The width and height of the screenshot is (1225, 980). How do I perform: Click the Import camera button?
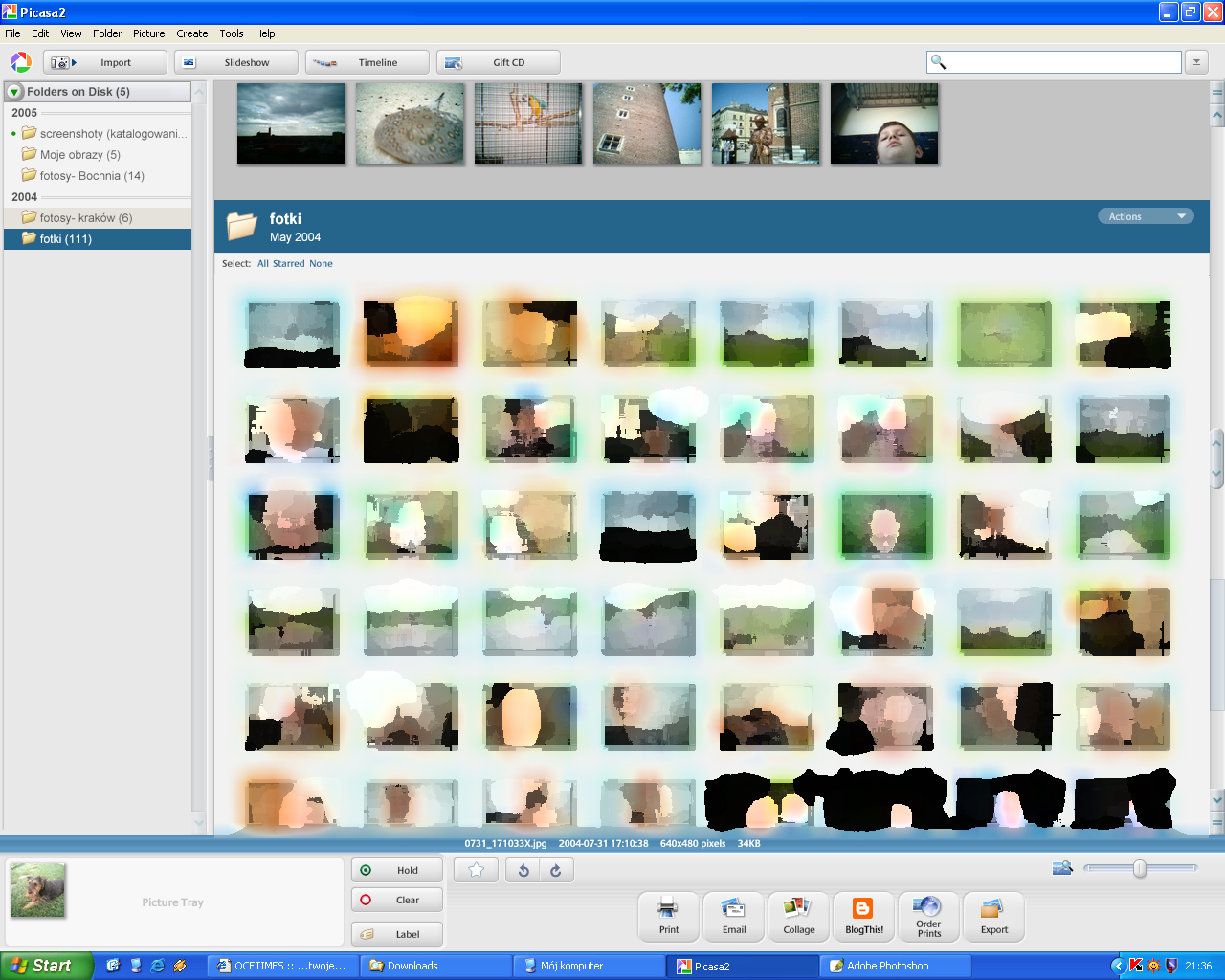(105, 62)
